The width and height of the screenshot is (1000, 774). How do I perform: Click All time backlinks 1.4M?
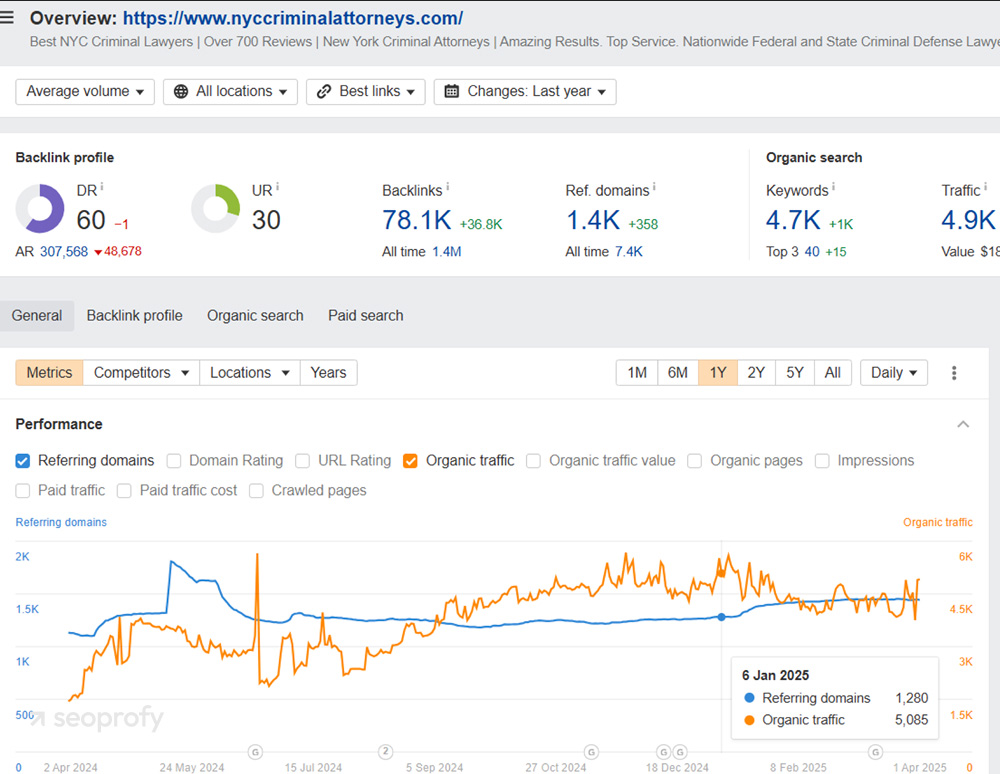tap(446, 252)
